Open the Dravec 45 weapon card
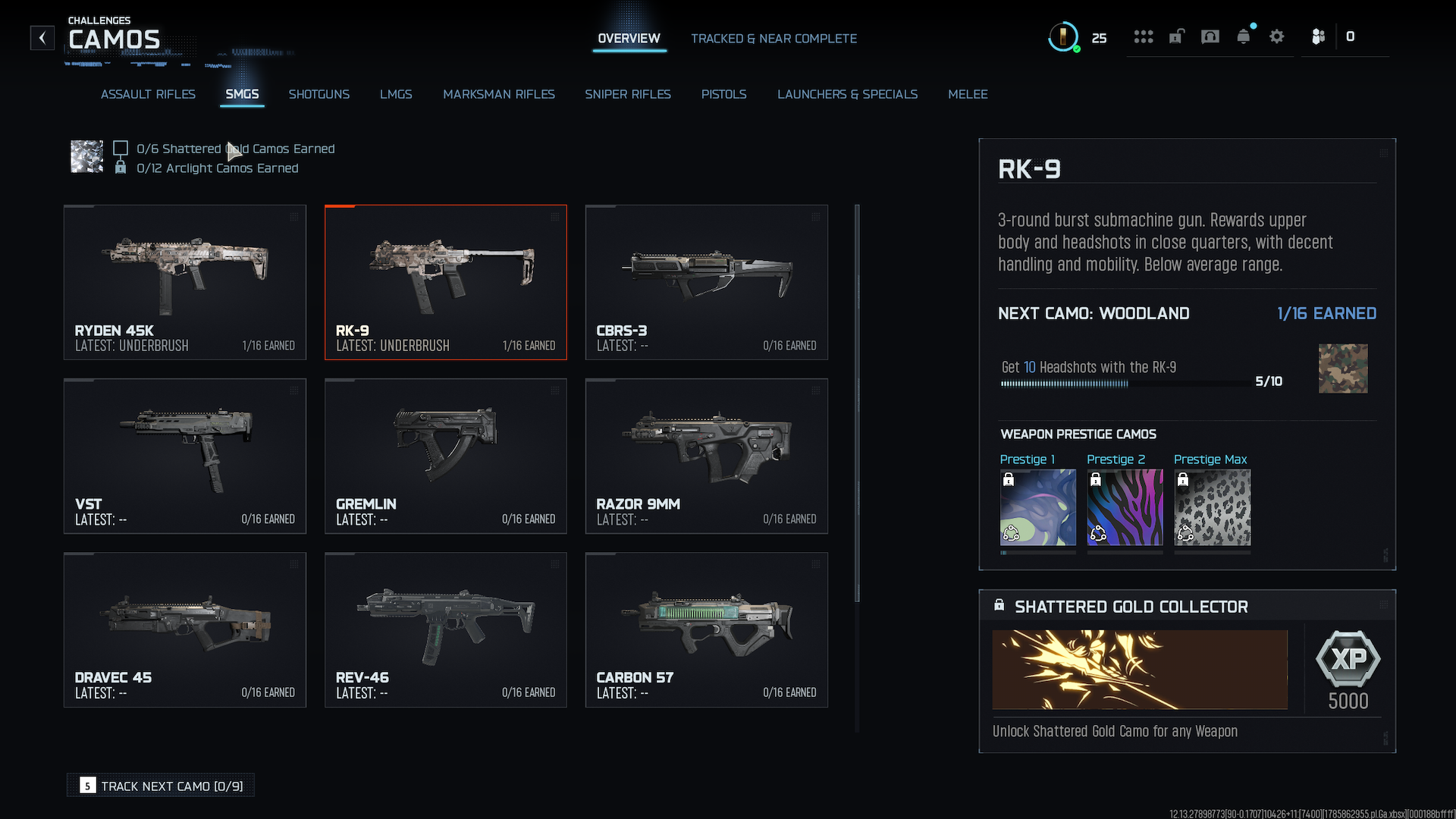The image size is (1456, 819). [185, 629]
